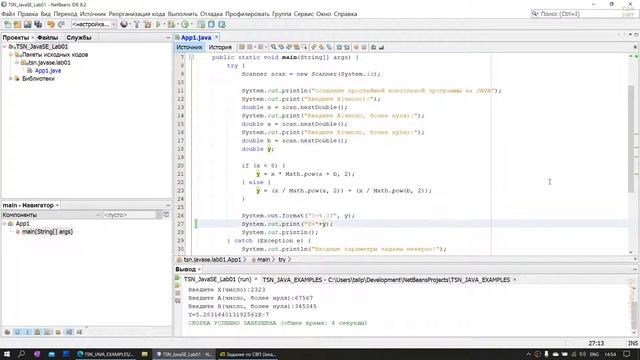640x360 pixels.
Task: Toggle the fifth Navigator filter button
Action: tap(48, 332)
